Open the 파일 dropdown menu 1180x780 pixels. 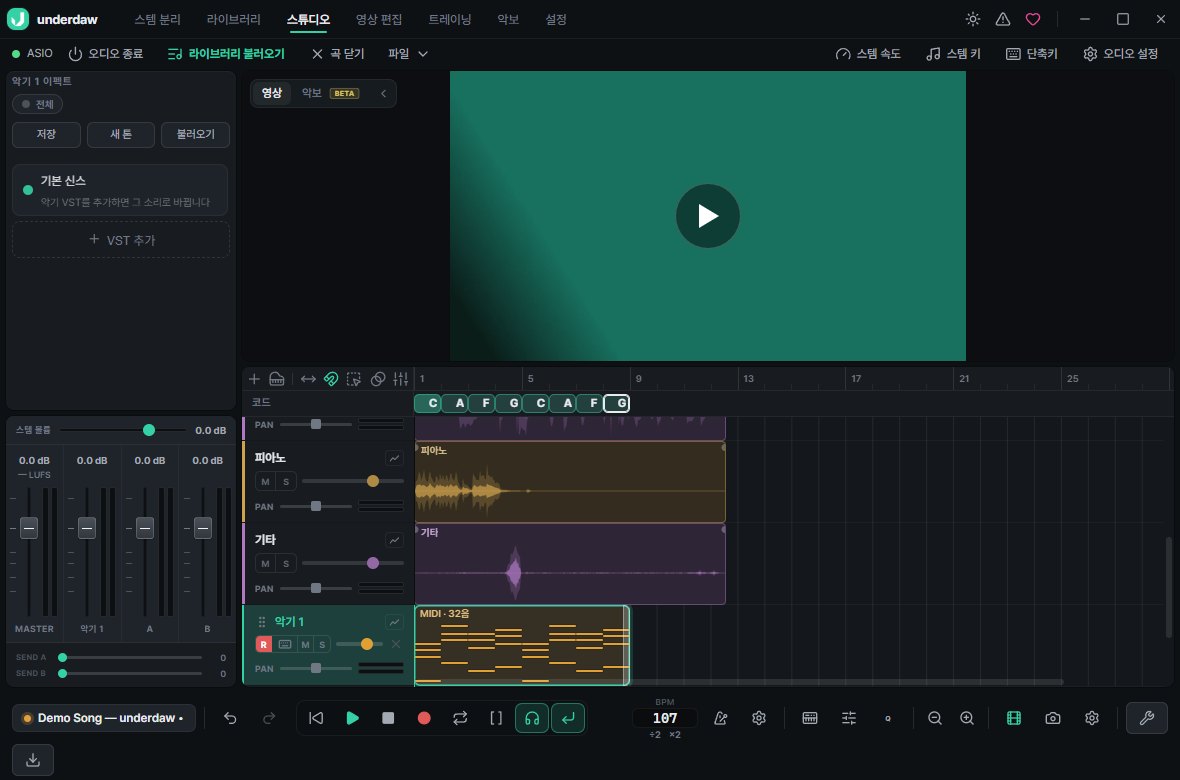point(408,53)
